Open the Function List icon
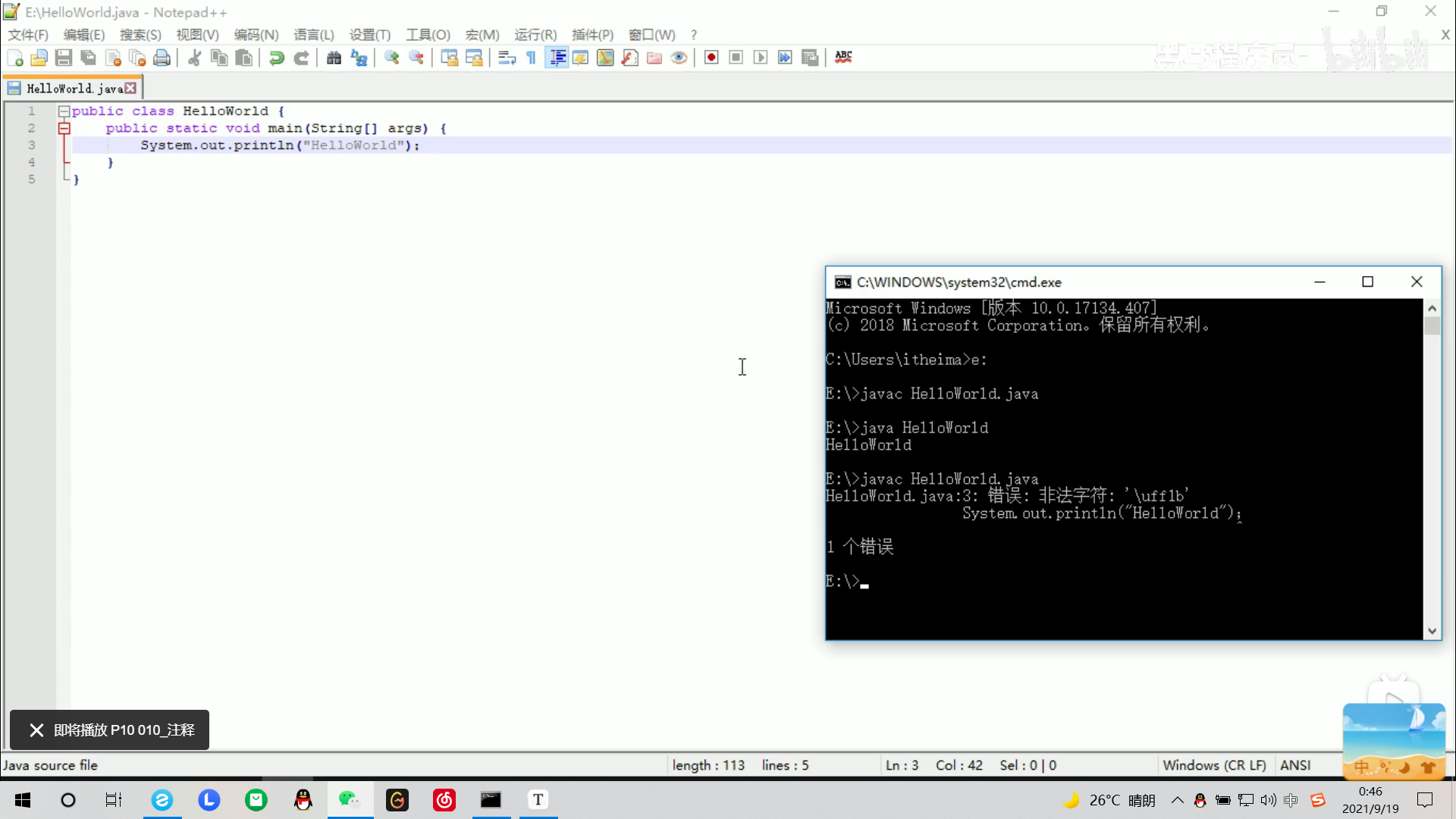1456x819 pixels. (629, 58)
